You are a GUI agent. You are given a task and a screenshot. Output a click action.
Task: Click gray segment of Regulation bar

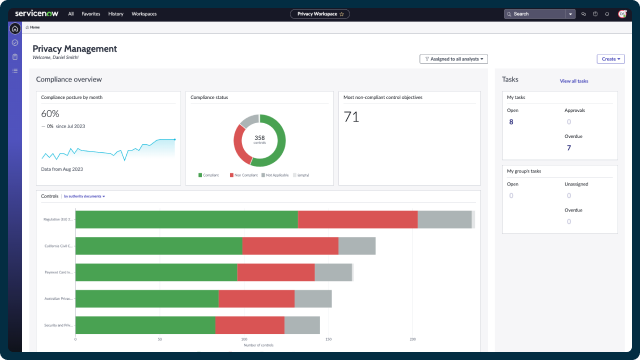(445, 220)
